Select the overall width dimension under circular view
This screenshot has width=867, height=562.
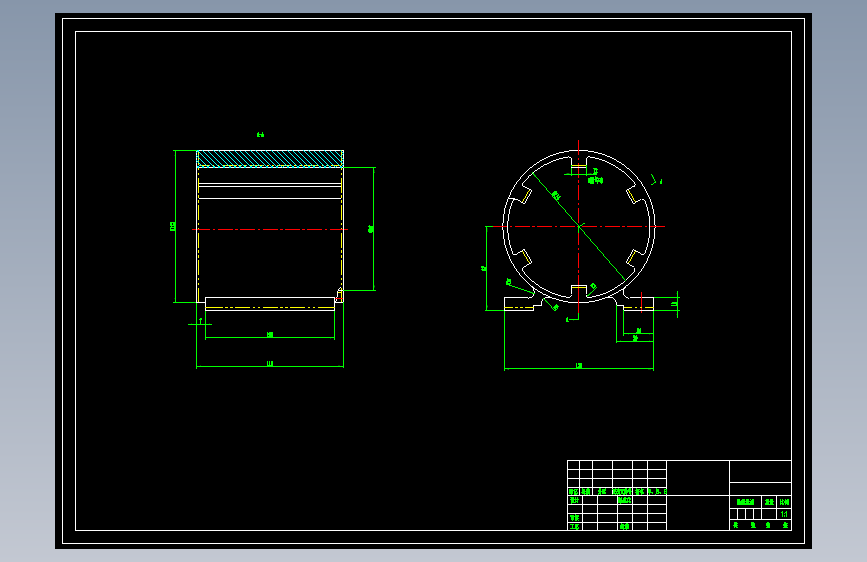pos(579,368)
